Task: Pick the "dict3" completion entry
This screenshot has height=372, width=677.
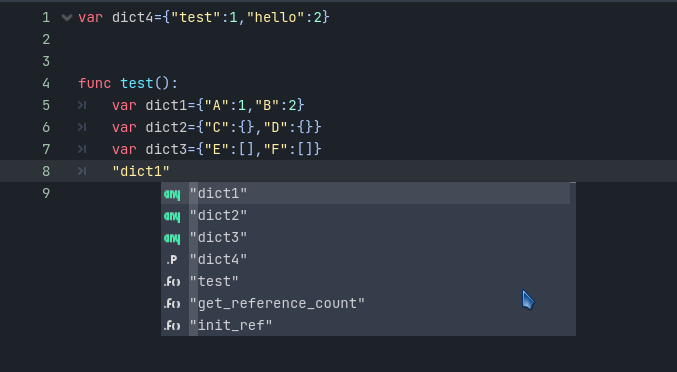Action: click(x=365, y=237)
